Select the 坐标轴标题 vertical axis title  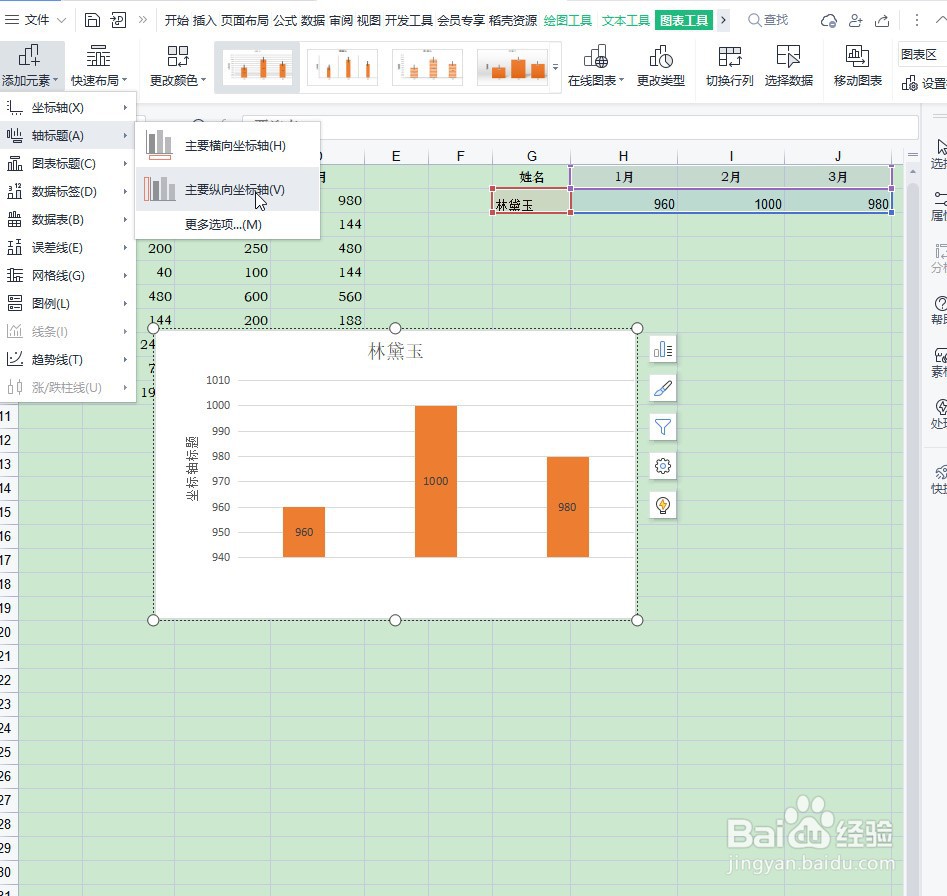191,469
